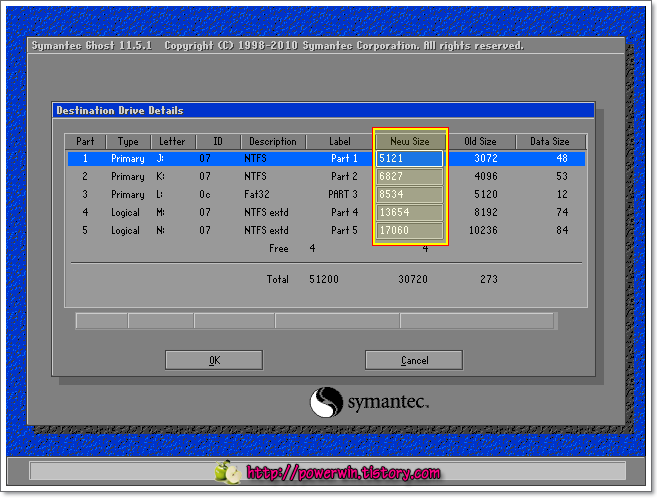The width and height of the screenshot is (658, 498).
Task: Click the New Size column header
Action: [410, 141]
